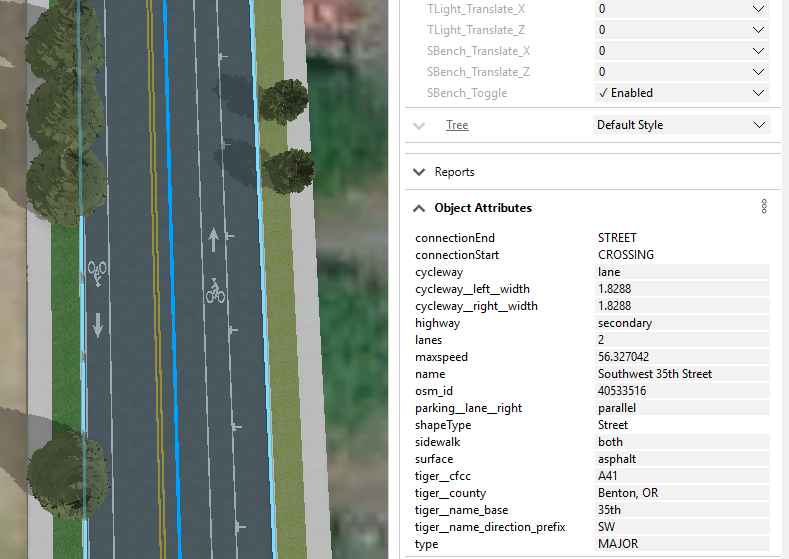Click the tiger__name_direction_prefix value 'SW'
This screenshot has width=789, height=559.
(x=682, y=527)
